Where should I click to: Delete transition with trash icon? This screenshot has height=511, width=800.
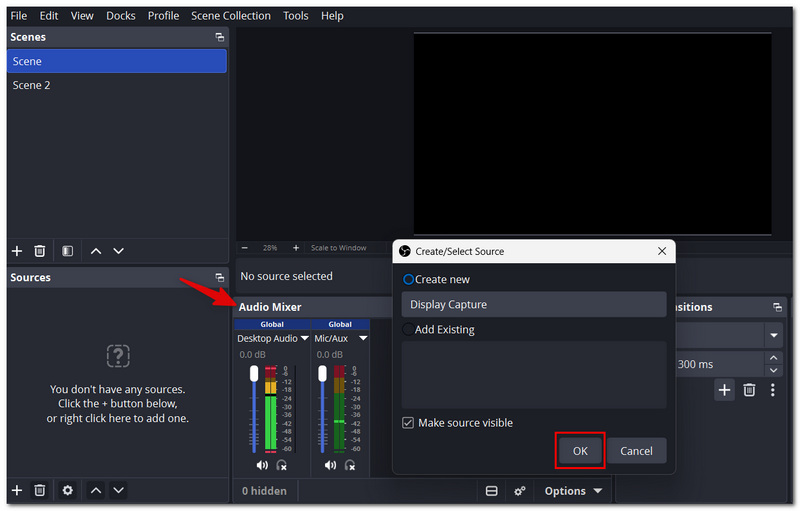[x=749, y=390]
